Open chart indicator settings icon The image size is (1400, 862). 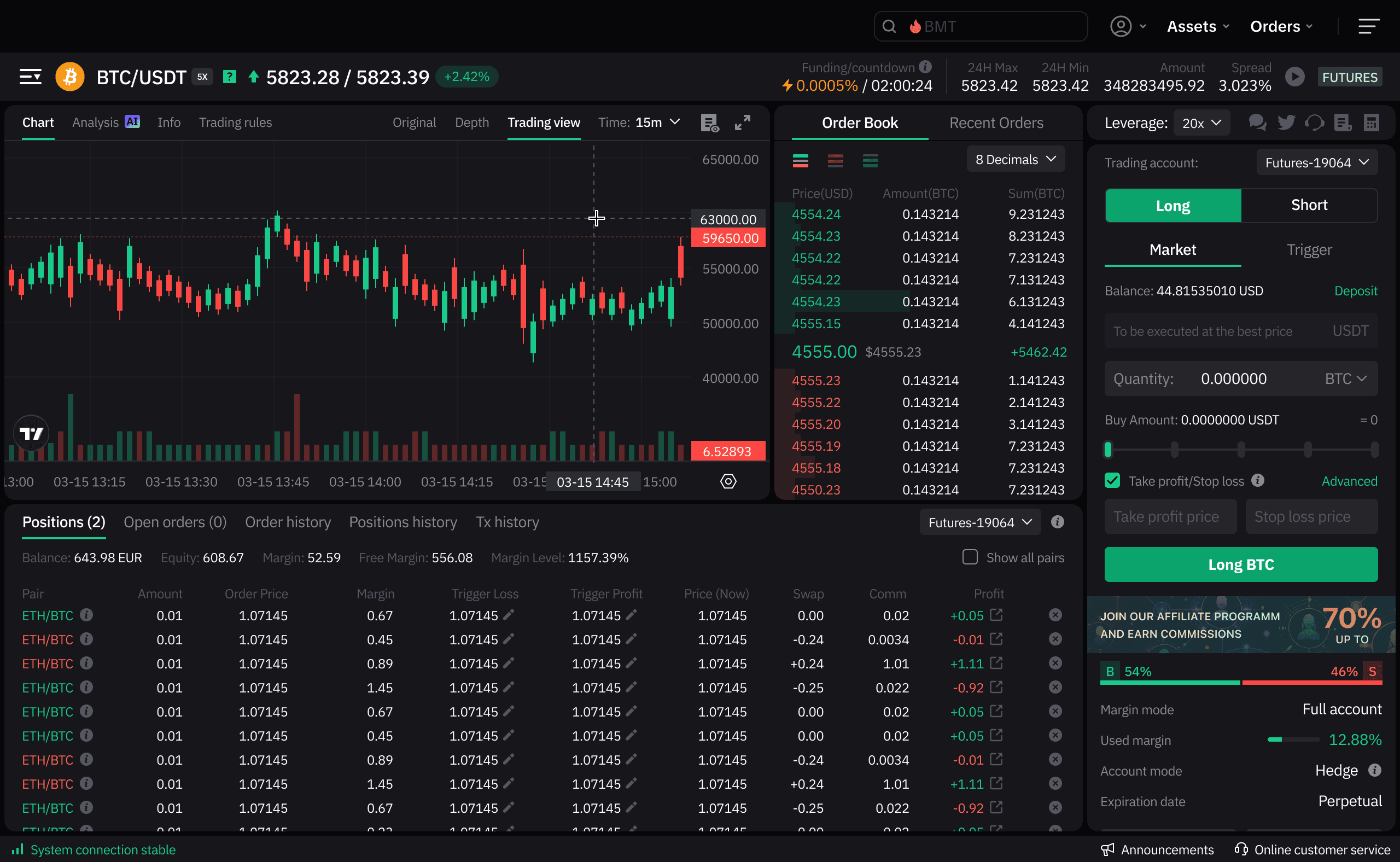click(x=709, y=123)
